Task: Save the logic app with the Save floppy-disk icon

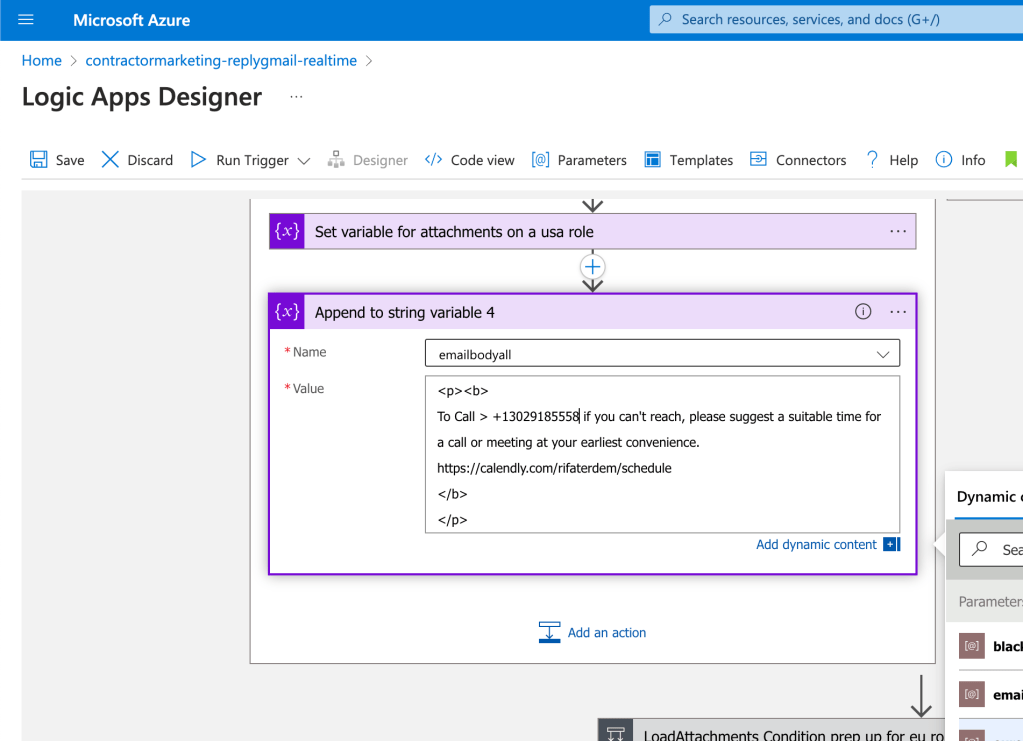Action: [x=38, y=160]
